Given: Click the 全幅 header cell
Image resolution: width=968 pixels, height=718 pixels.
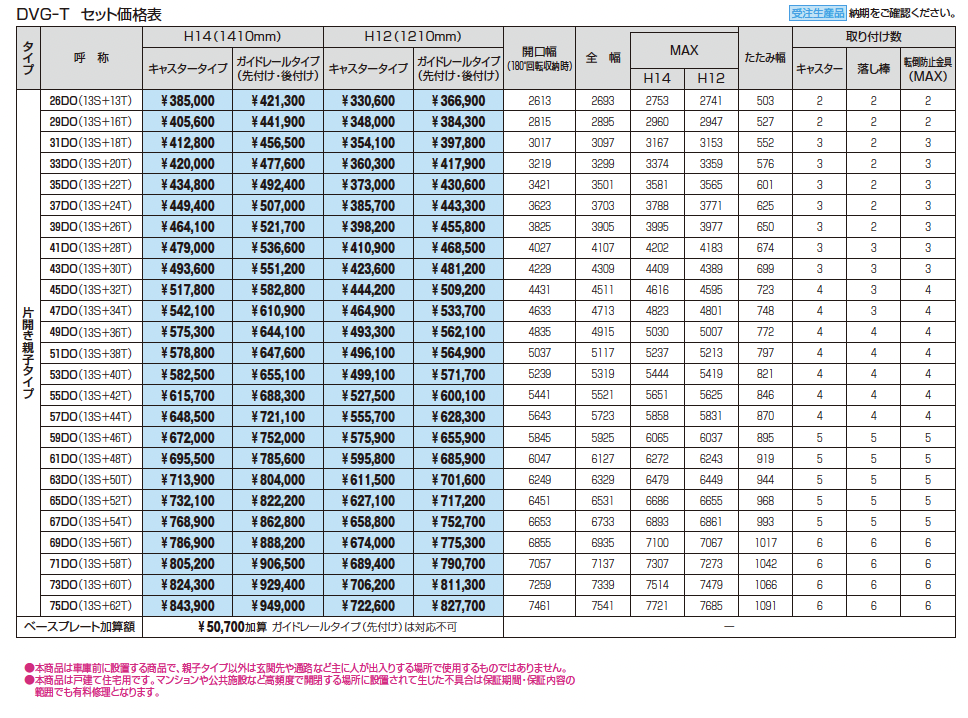Looking at the screenshot, I should 603,58.
